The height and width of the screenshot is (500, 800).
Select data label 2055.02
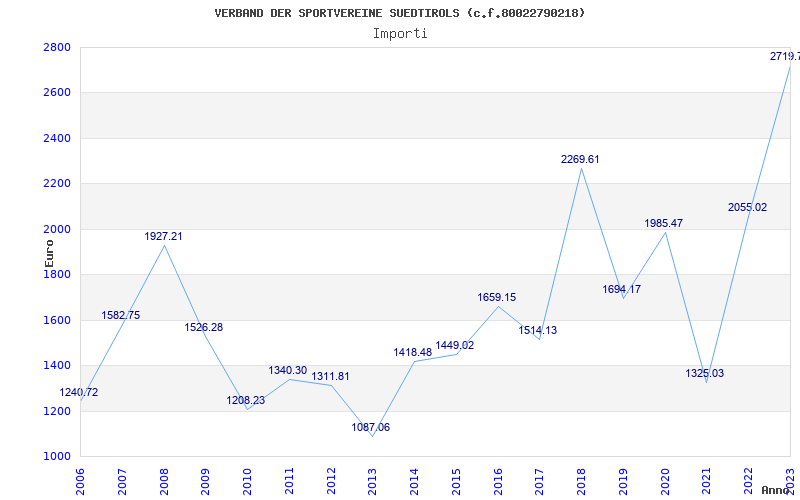pos(747,207)
